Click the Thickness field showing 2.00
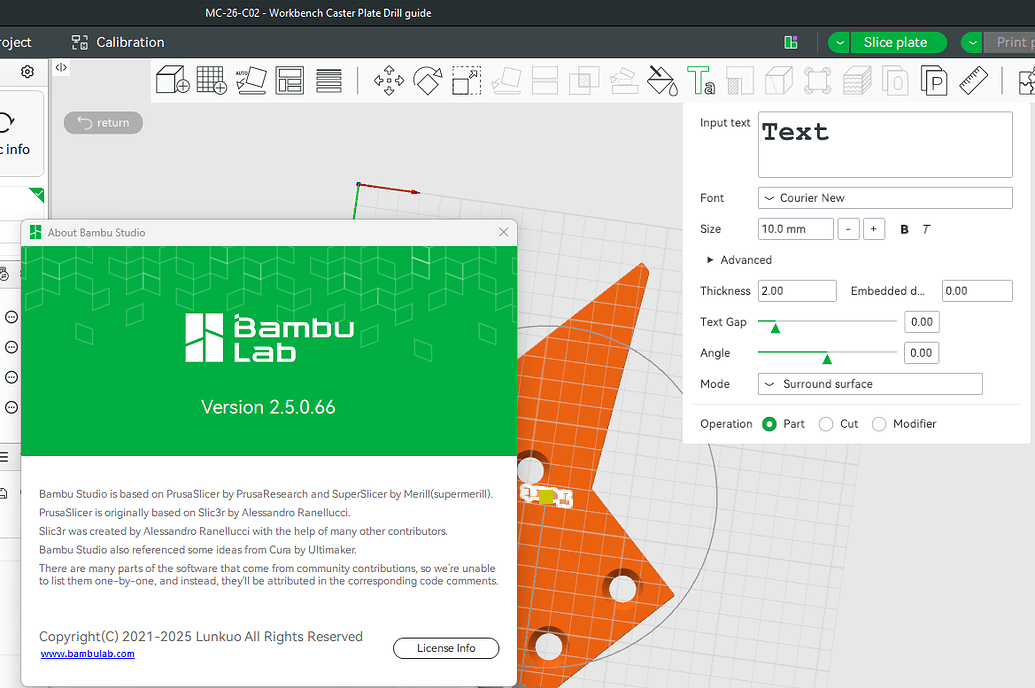Viewport: 1035px width, 688px height. (797, 291)
